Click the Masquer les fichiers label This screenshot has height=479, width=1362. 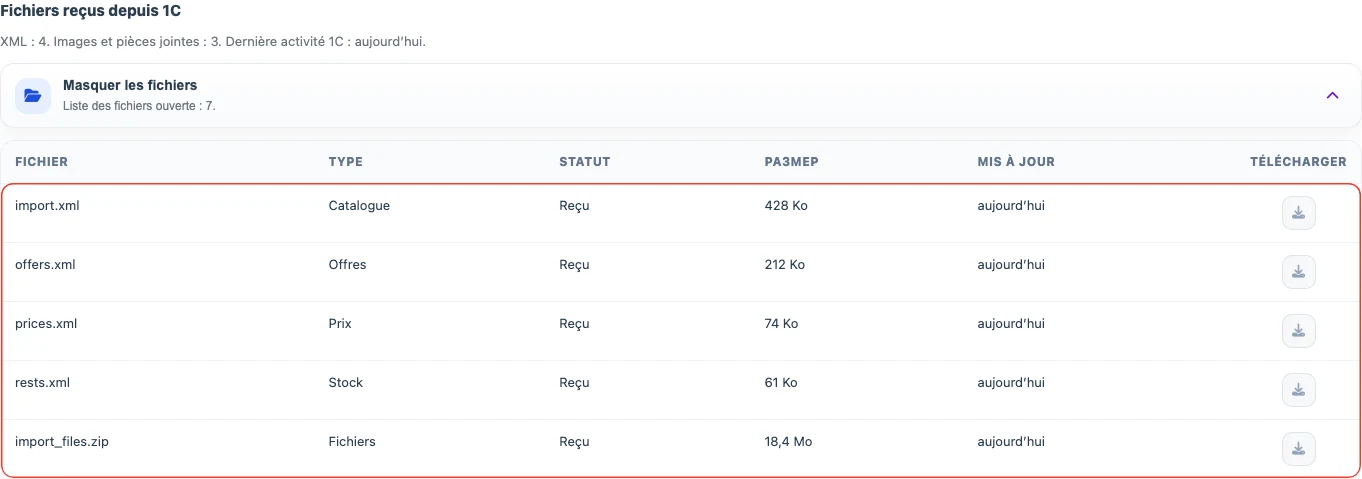[x=130, y=86]
